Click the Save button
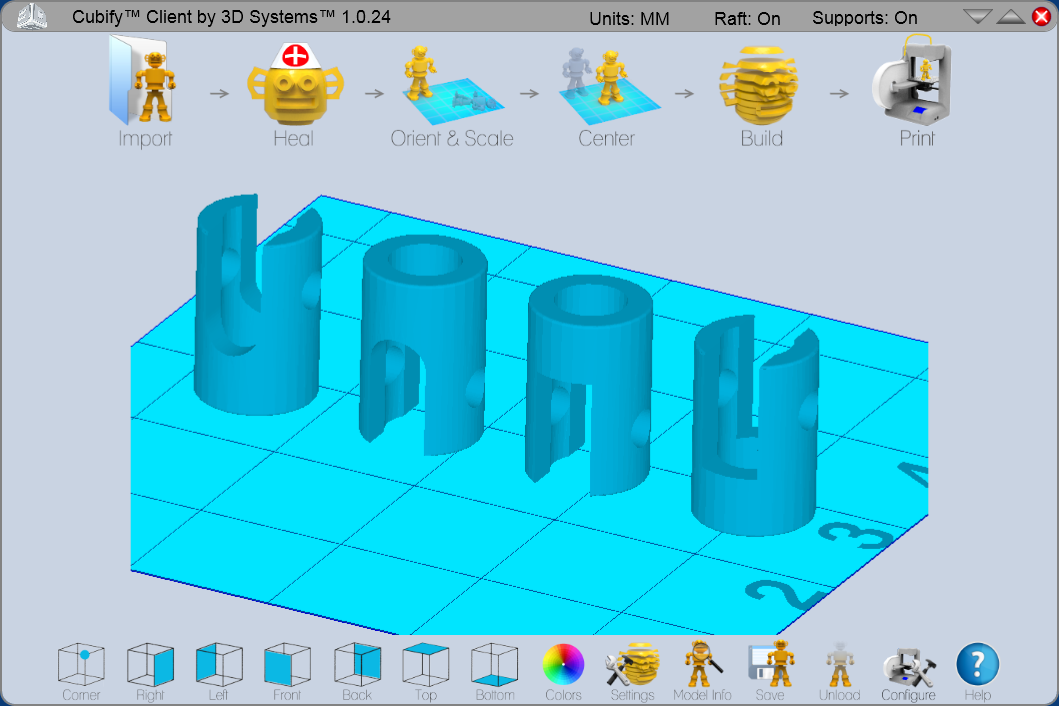 tap(771, 665)
